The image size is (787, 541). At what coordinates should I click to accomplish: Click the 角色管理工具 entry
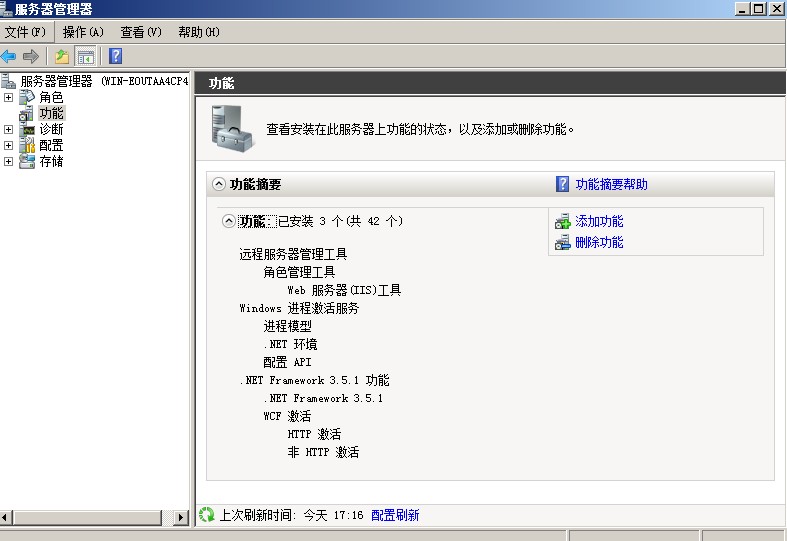(299, 272)
